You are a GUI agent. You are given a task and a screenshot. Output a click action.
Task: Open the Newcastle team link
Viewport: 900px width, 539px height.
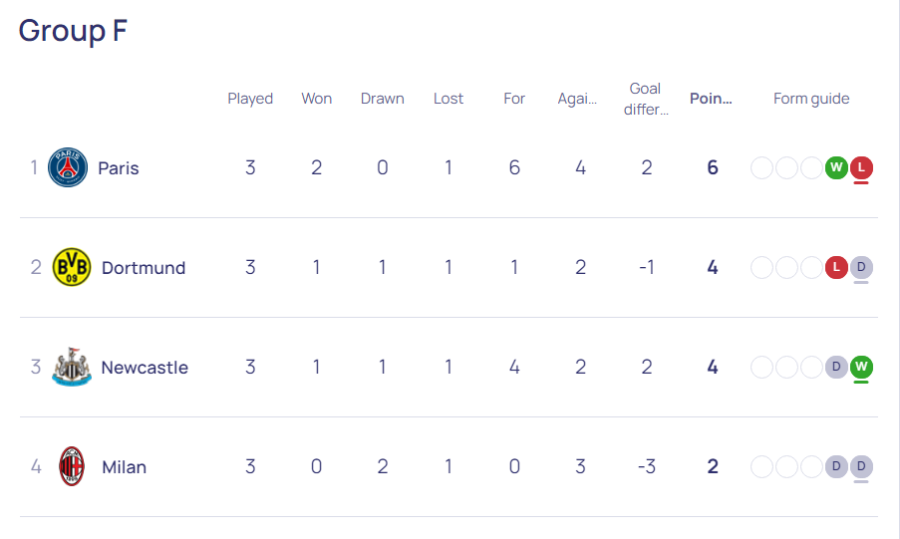point(145,367)
